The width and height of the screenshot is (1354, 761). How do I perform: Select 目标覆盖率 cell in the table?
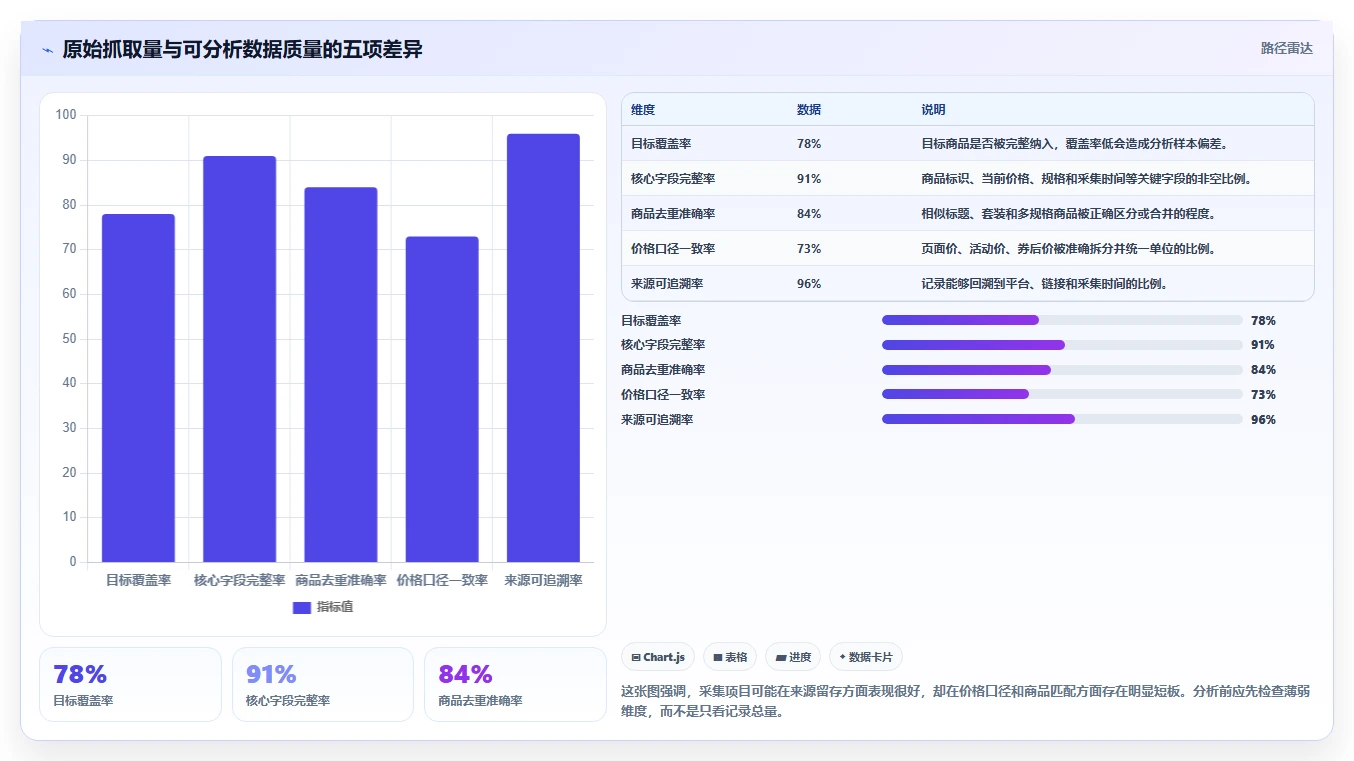(x=661, y=144)
